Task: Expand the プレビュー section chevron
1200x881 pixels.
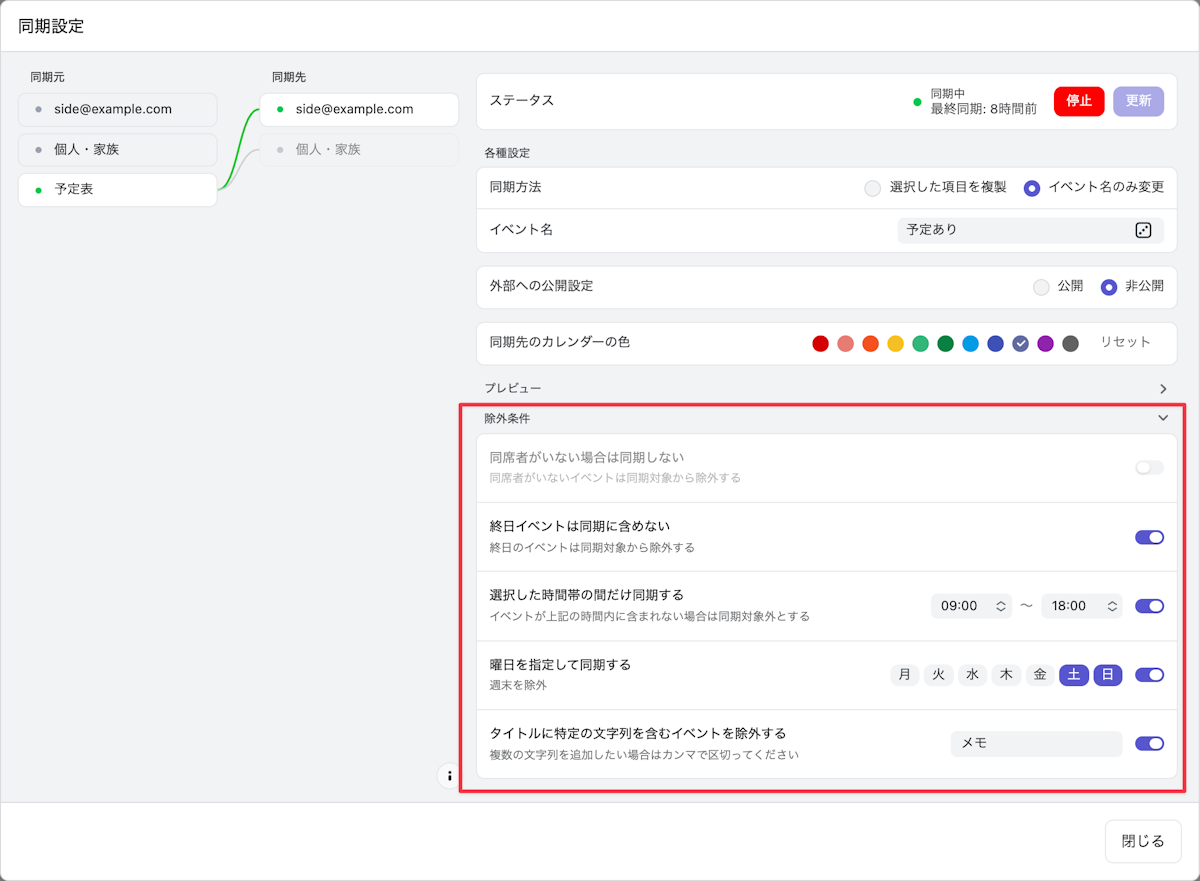Action: (1163, 388)
